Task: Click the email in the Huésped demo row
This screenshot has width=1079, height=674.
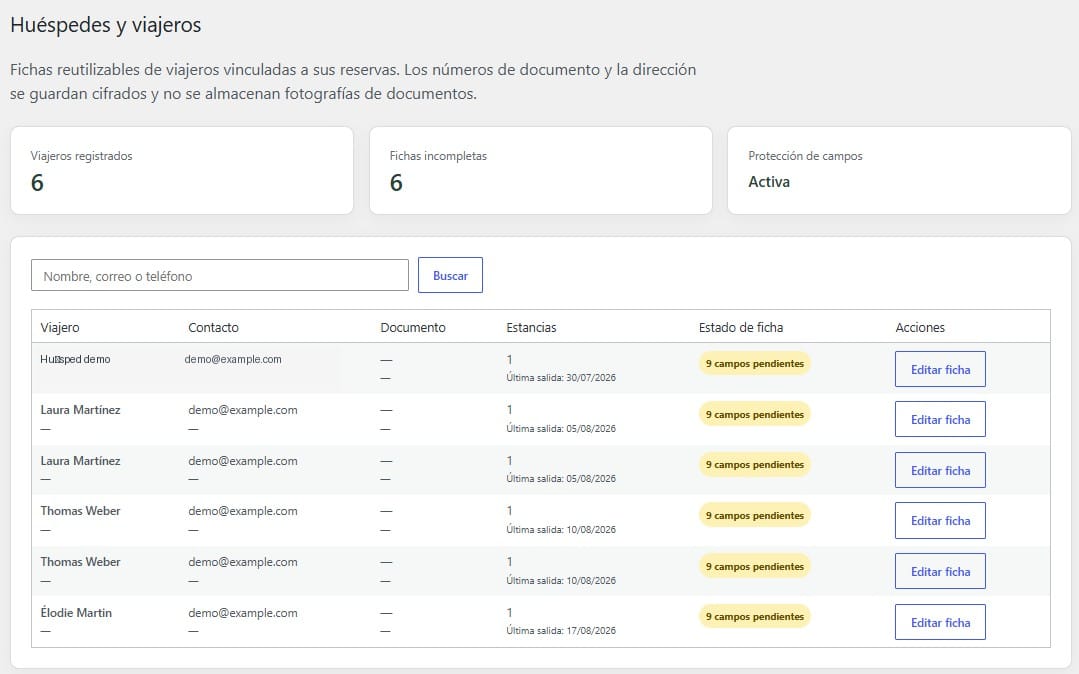Action: pyautogui.click(x=233, y=359)
